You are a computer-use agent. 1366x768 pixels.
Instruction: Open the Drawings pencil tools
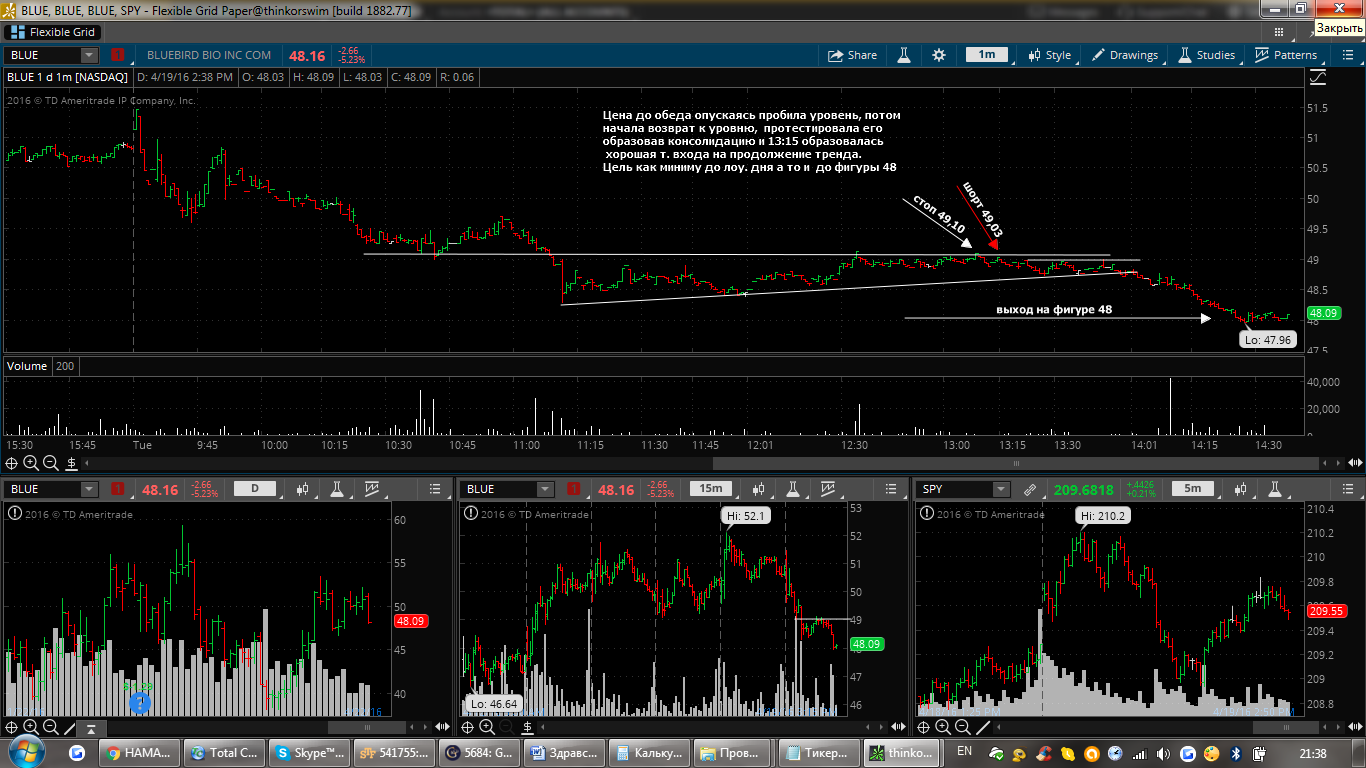coord(1125,55)
